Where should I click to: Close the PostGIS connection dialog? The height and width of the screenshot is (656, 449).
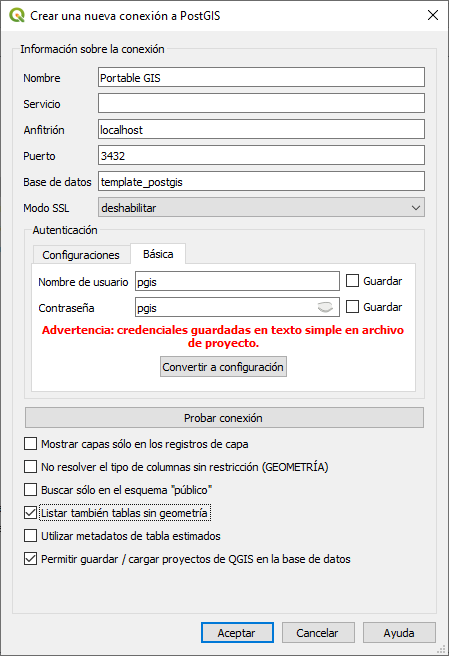(x=433, y=15)
